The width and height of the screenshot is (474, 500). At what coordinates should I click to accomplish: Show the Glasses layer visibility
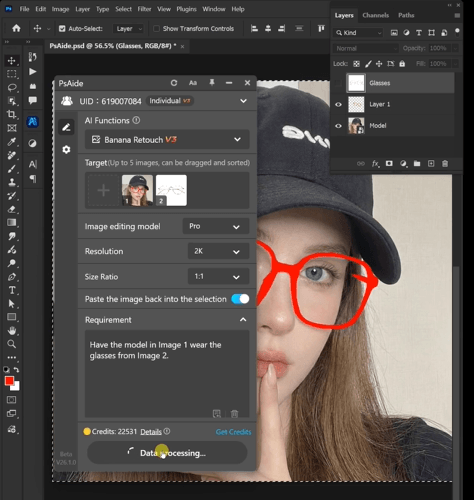[338, 83]
